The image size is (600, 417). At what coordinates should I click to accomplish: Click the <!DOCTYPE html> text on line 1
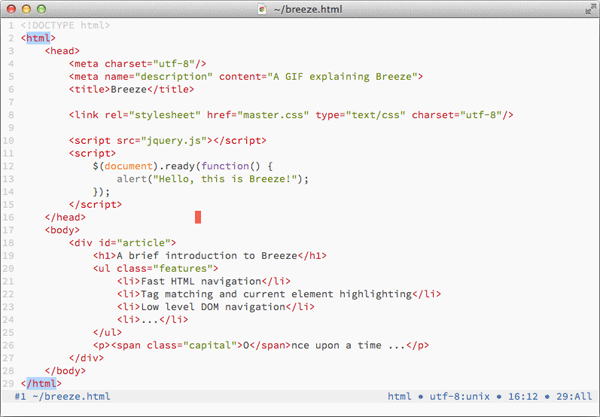coord(65,25)
